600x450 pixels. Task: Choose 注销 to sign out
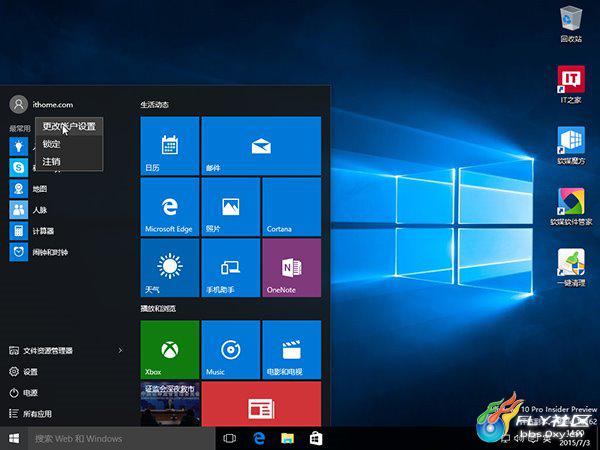point(52,161)
